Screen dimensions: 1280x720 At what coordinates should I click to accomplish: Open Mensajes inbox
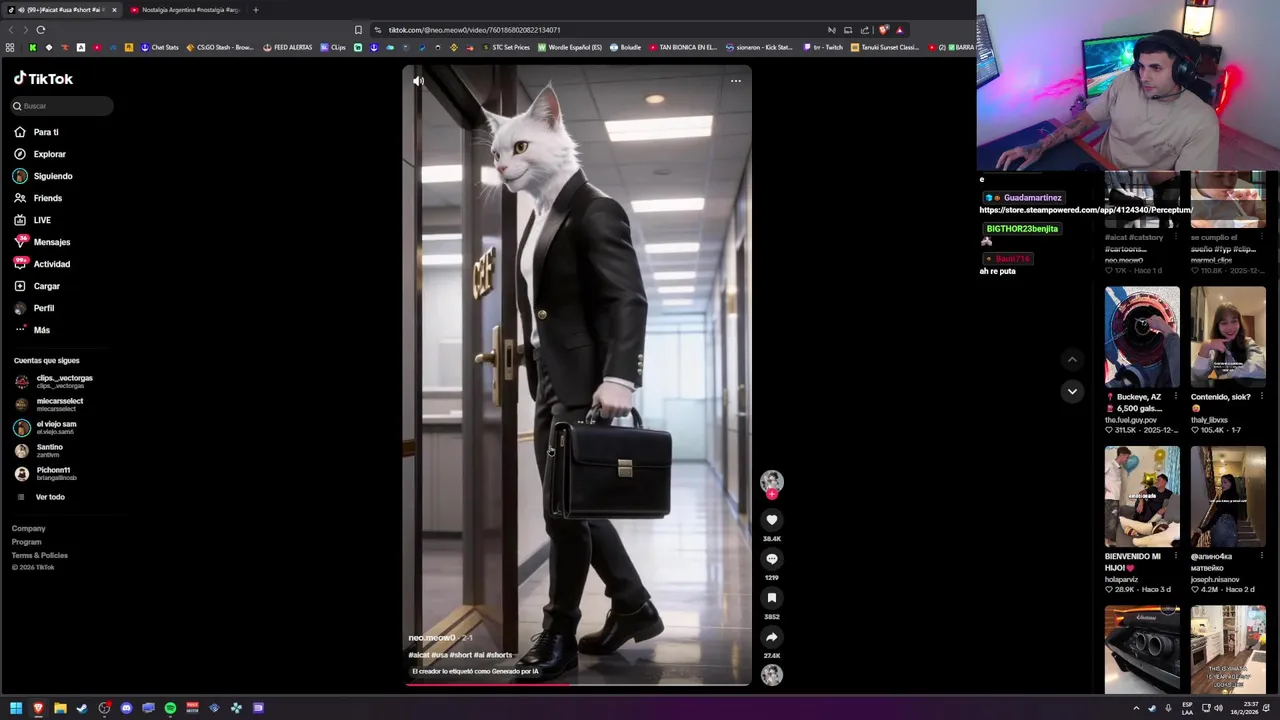(x=42, y=242)
